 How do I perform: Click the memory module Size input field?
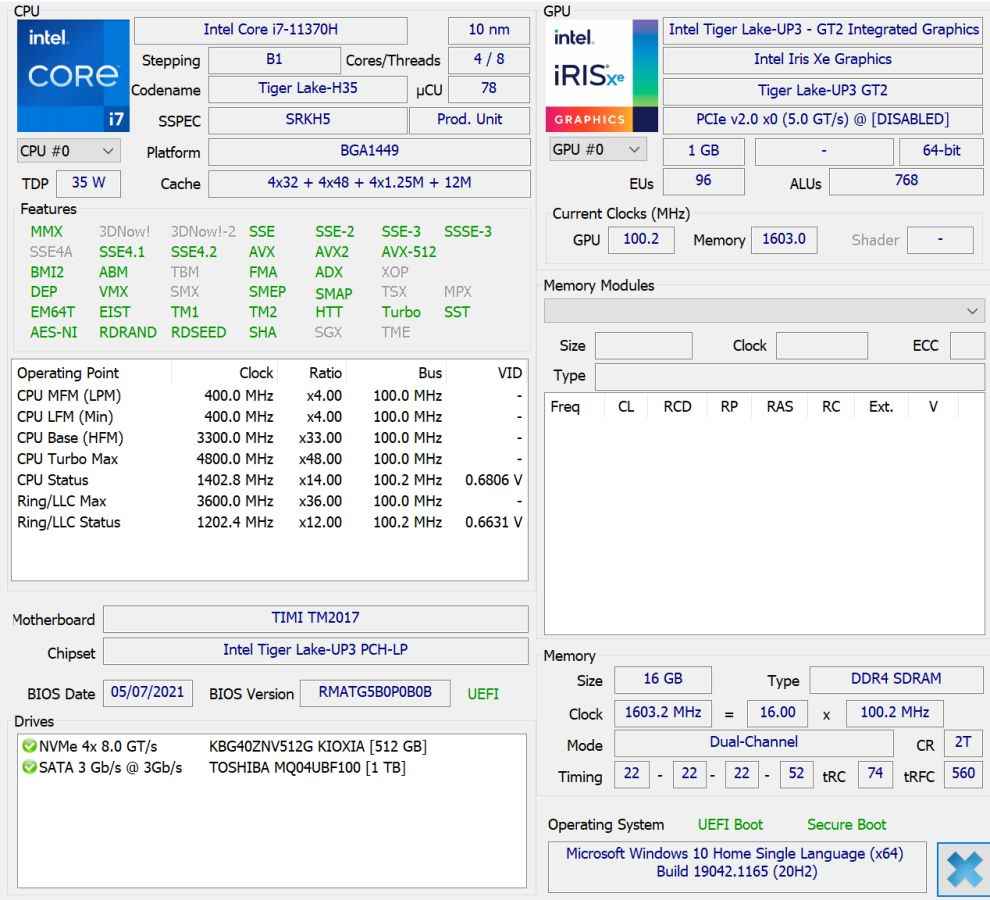coord(643,346)
